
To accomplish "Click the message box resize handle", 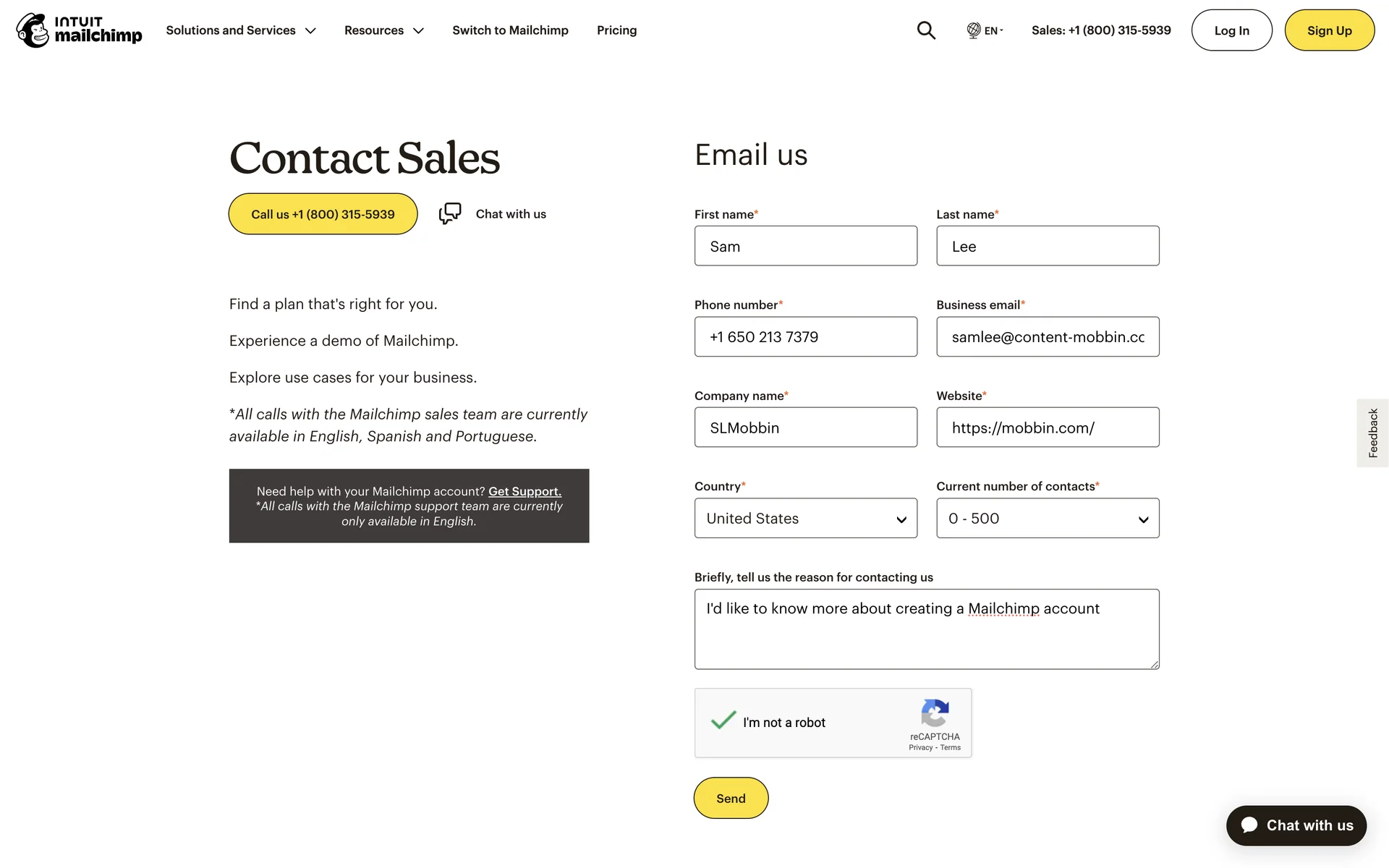I will pos(1154,664).
